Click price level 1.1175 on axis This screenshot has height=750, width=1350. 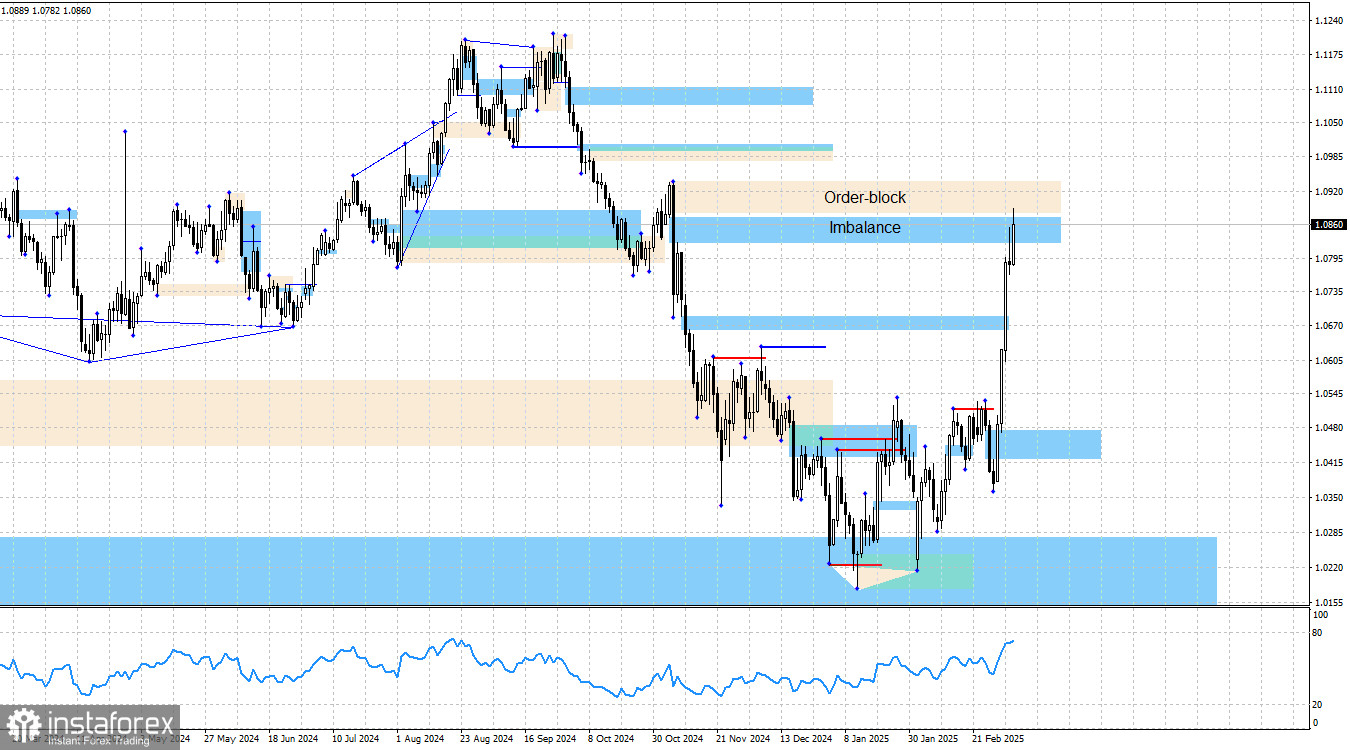[1327, 56]
